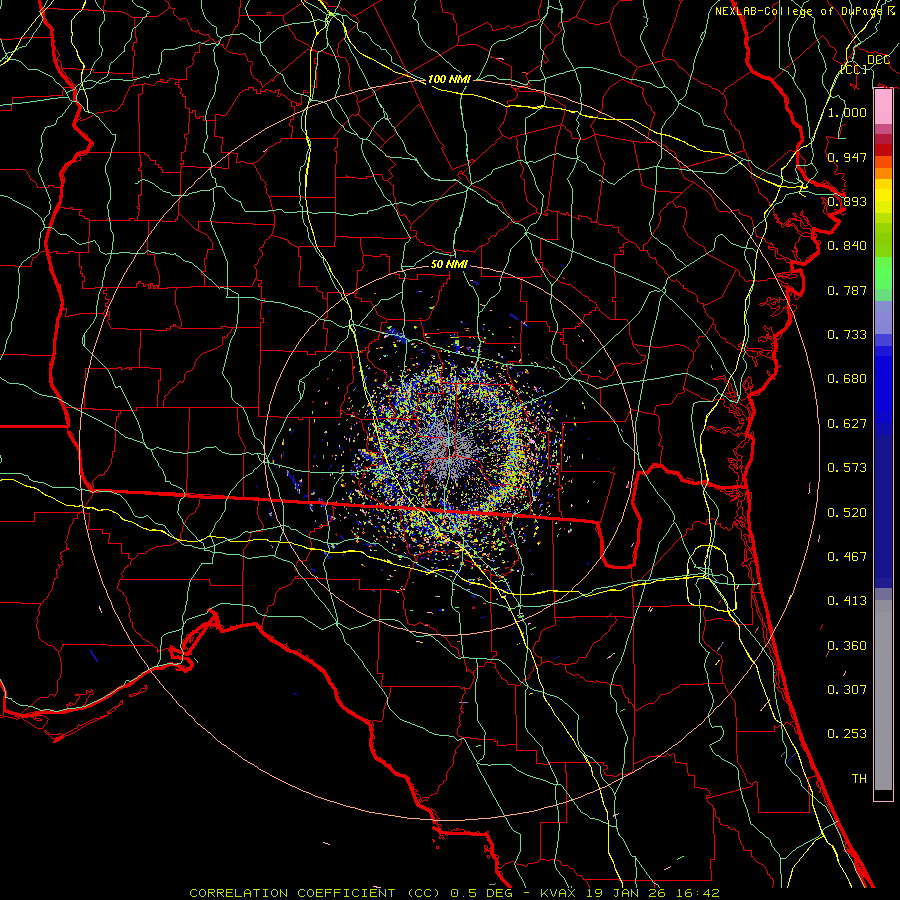Select the 0.840 scale label
This screenshot has height=900, width=900.
(847, 246)
